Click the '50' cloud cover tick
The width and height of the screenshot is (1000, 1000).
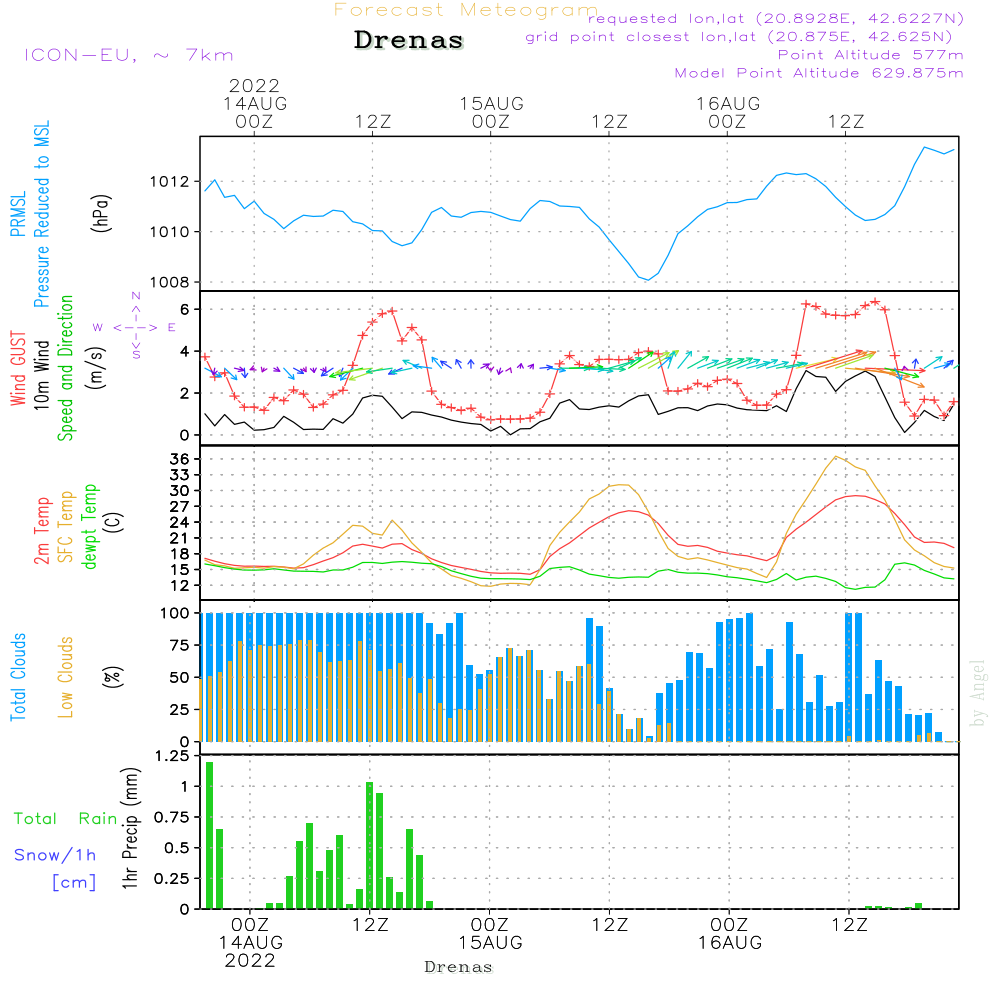(179, 678)
